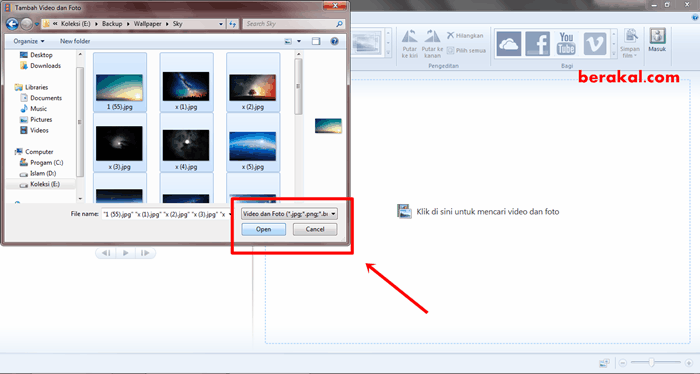Select thumbnail x (5).jpg
Image resolution: width=700 pixels, height=374 pixels.
click(x=253, y=142)
